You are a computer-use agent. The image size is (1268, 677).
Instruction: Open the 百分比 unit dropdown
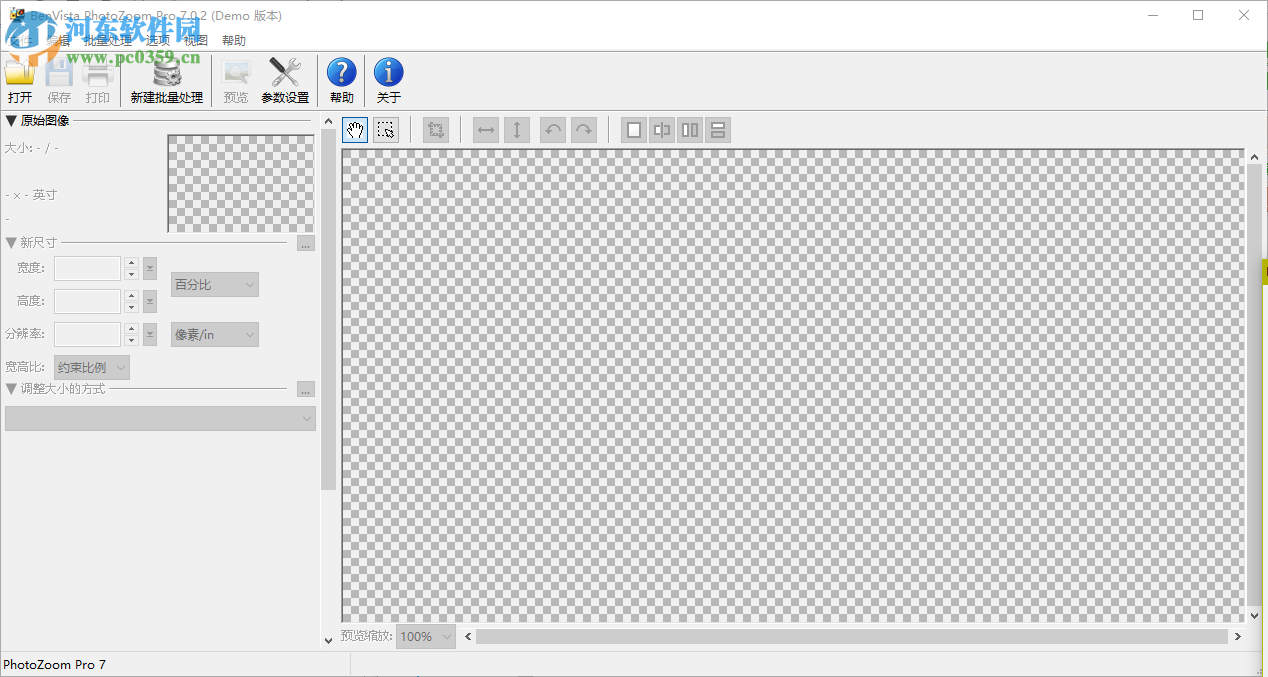(x=214, y=284)
